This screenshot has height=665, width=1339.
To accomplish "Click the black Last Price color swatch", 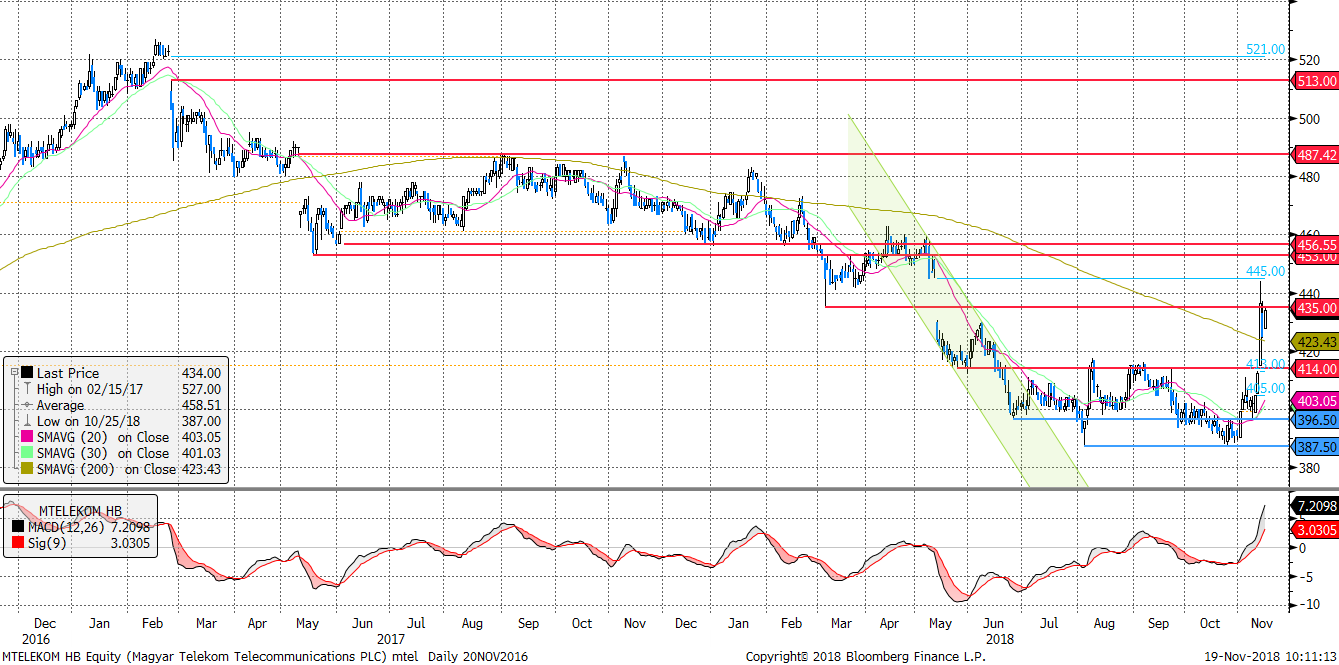I will tap(26, 373).
